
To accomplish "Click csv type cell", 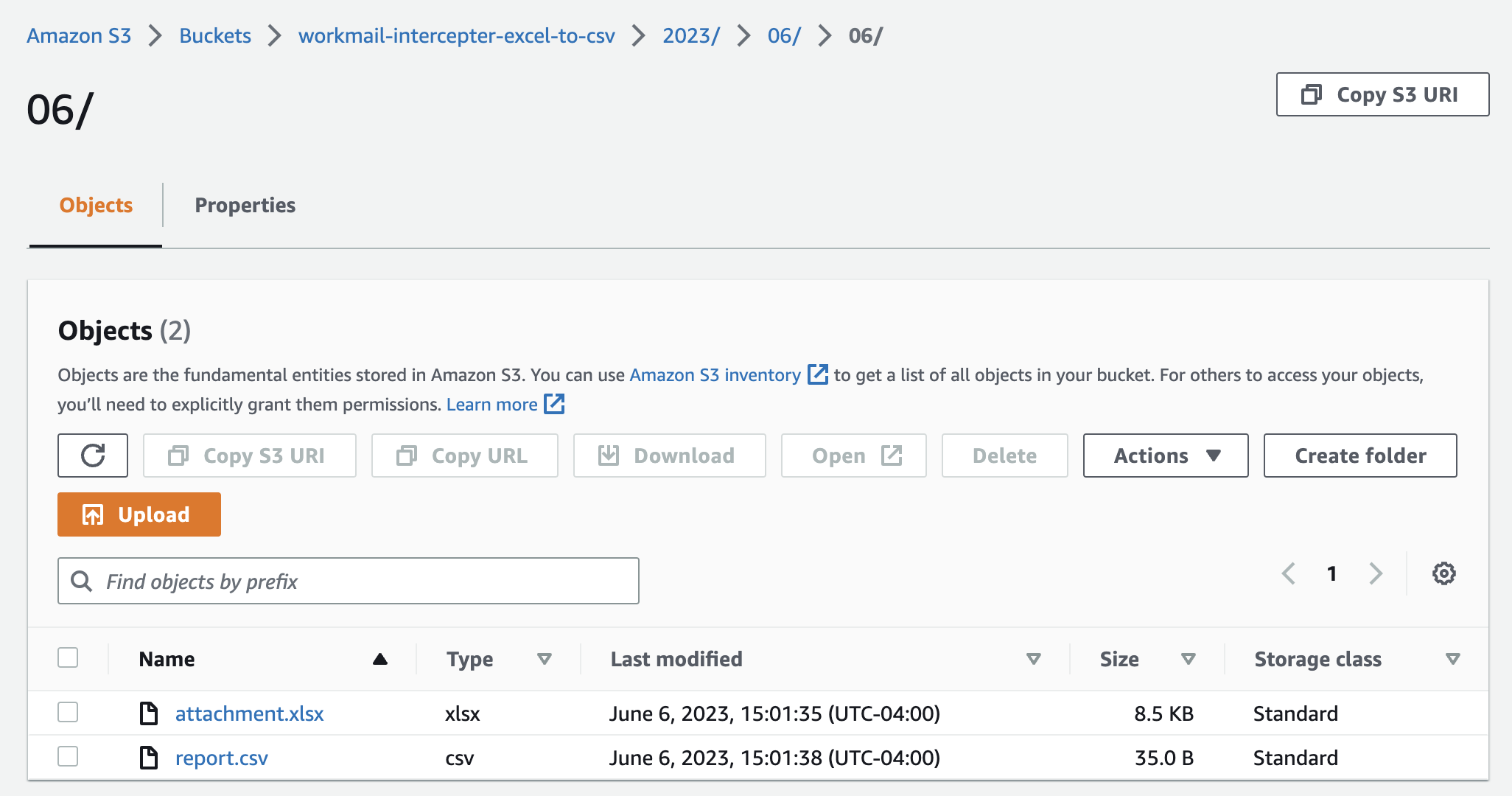I will tap(460, 758).
